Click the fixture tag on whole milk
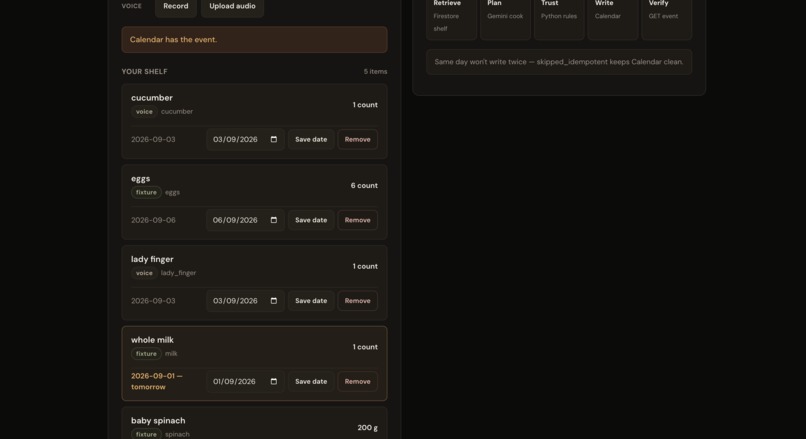806x439 pixels. pyautogui.click(x=146, y=354)
